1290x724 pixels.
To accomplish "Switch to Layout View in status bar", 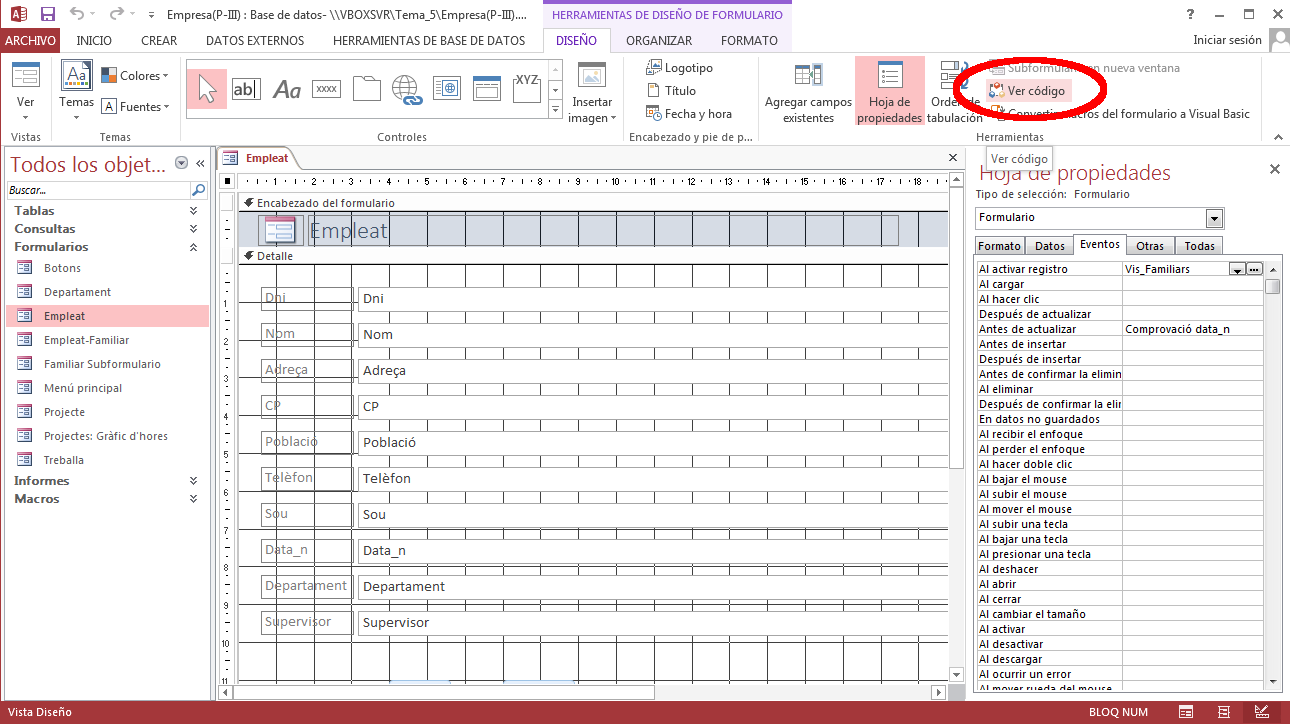I will click(x=1223, y=712).
